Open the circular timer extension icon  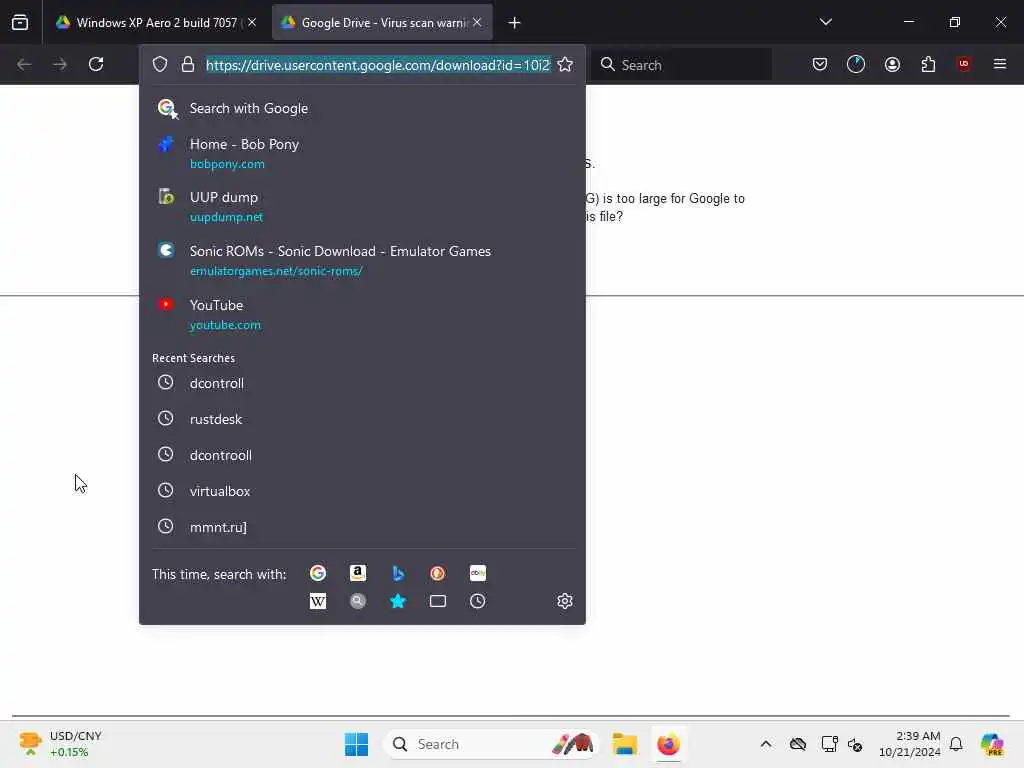point(856,64)
